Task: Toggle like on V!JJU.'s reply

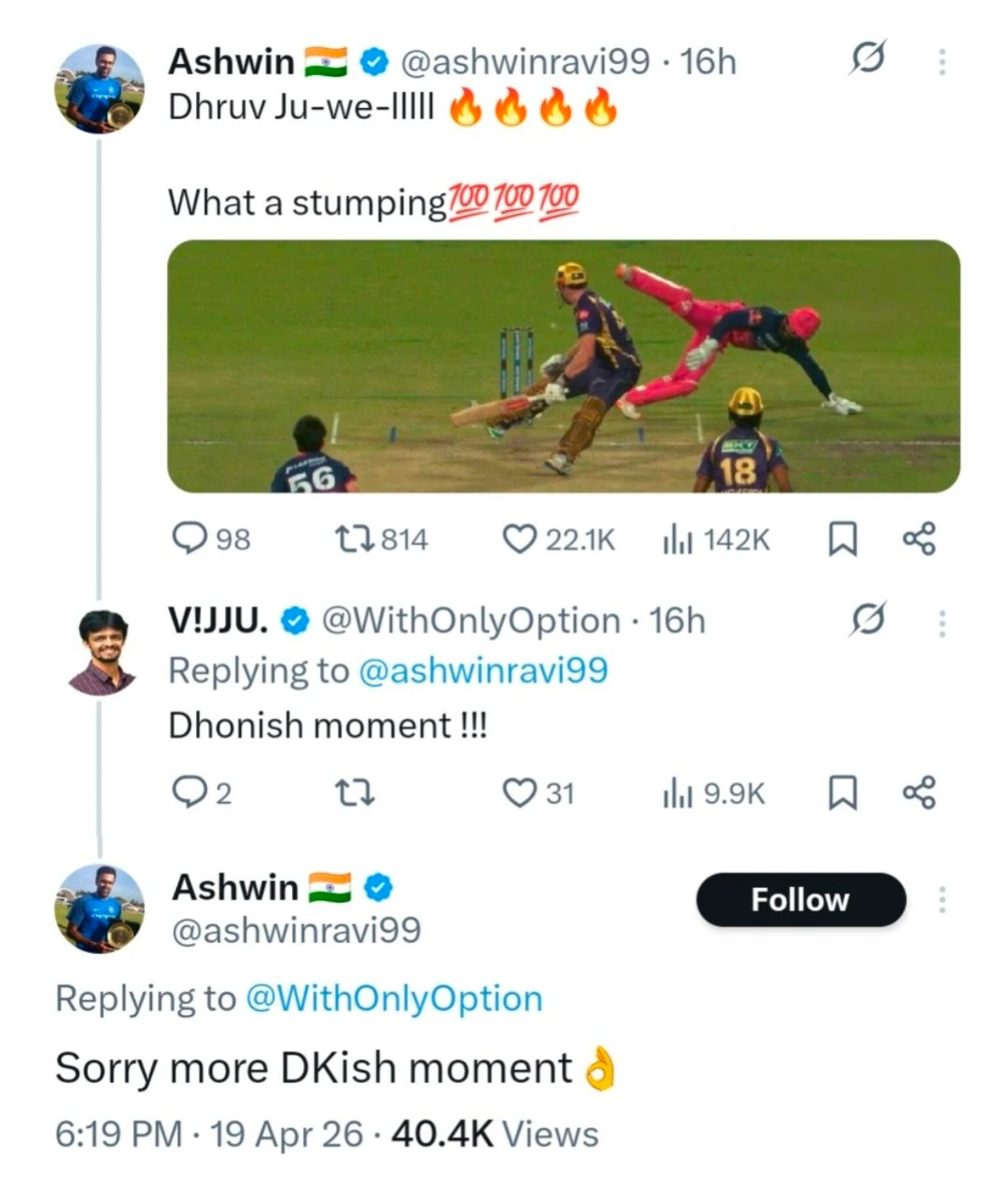Action: (x=524, y=793)
